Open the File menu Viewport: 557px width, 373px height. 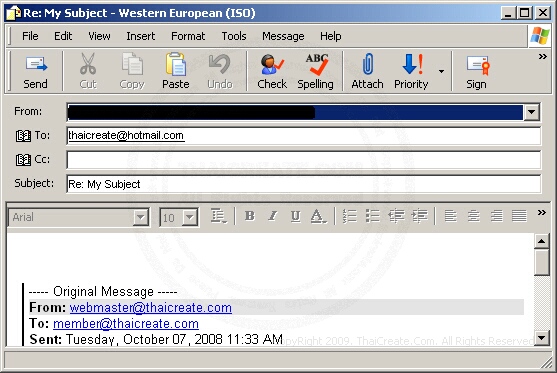[x=30, y=36]
